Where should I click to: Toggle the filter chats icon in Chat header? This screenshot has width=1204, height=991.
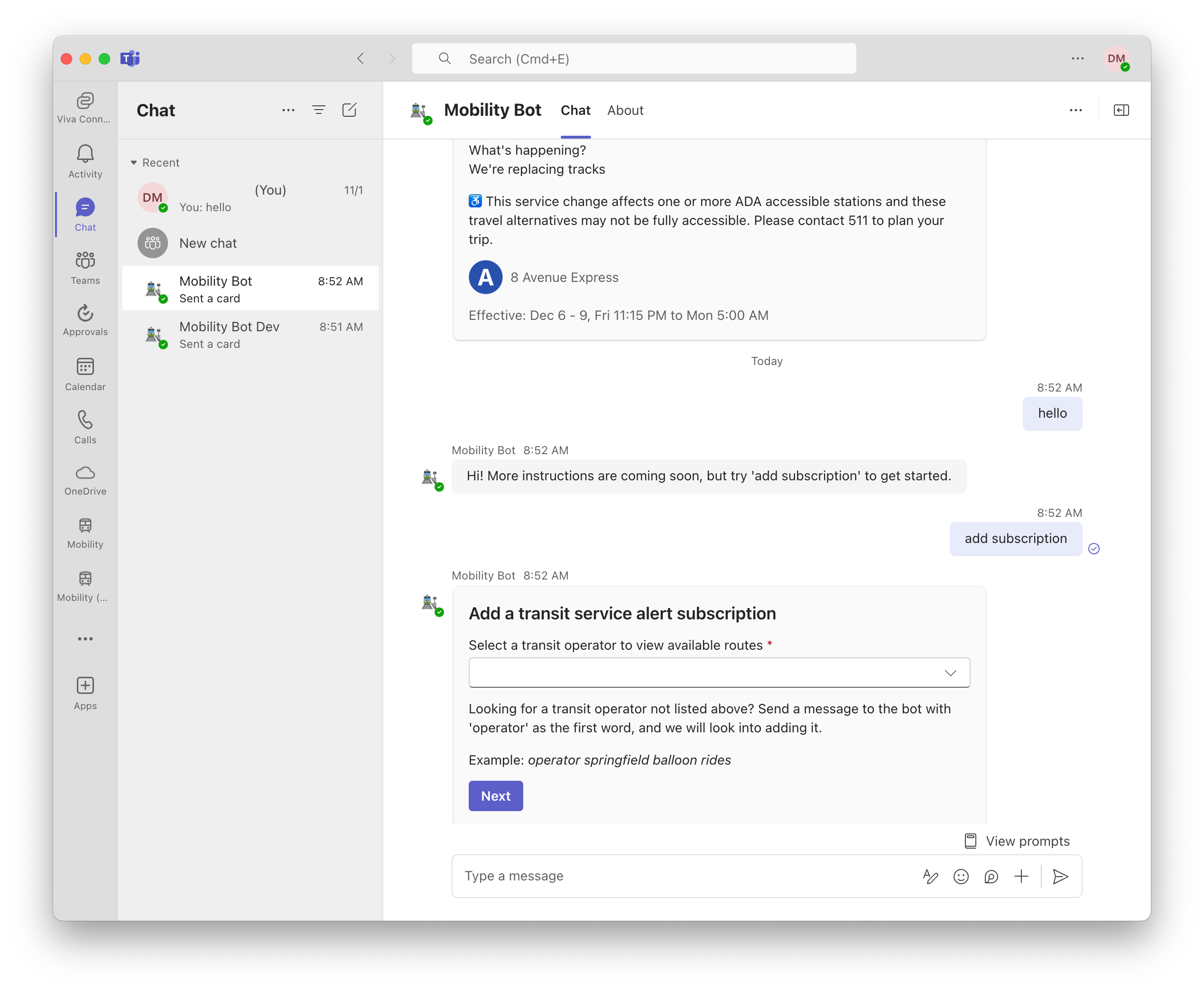[x=319, y=110]
